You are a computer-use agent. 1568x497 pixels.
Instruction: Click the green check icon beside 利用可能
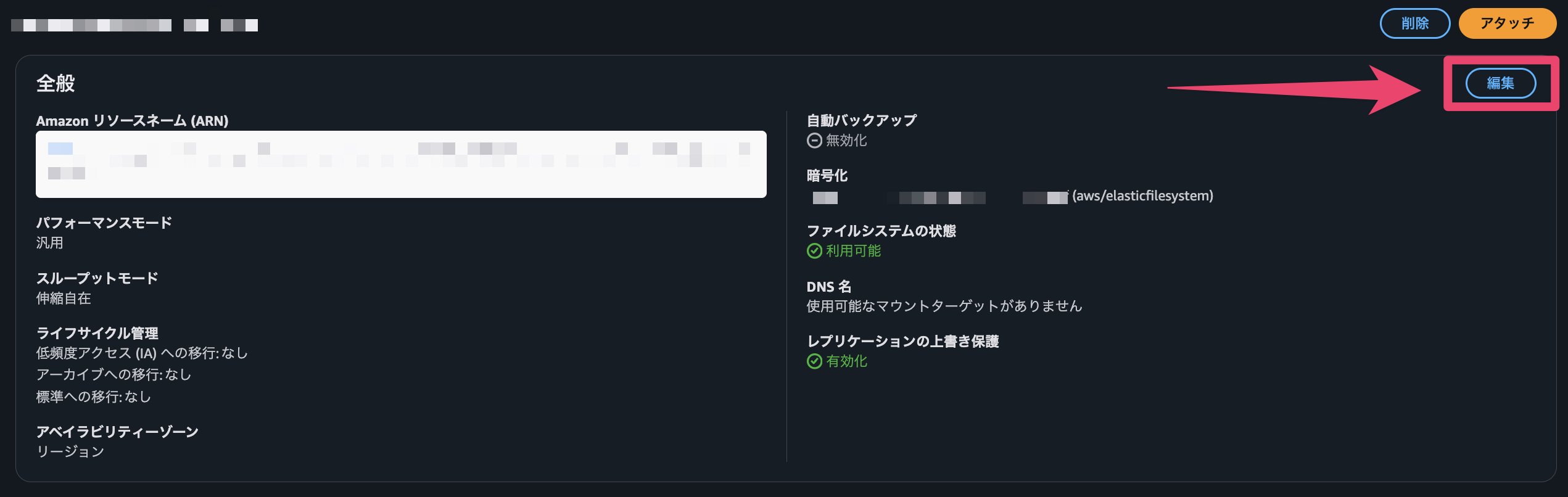point(814,251)
